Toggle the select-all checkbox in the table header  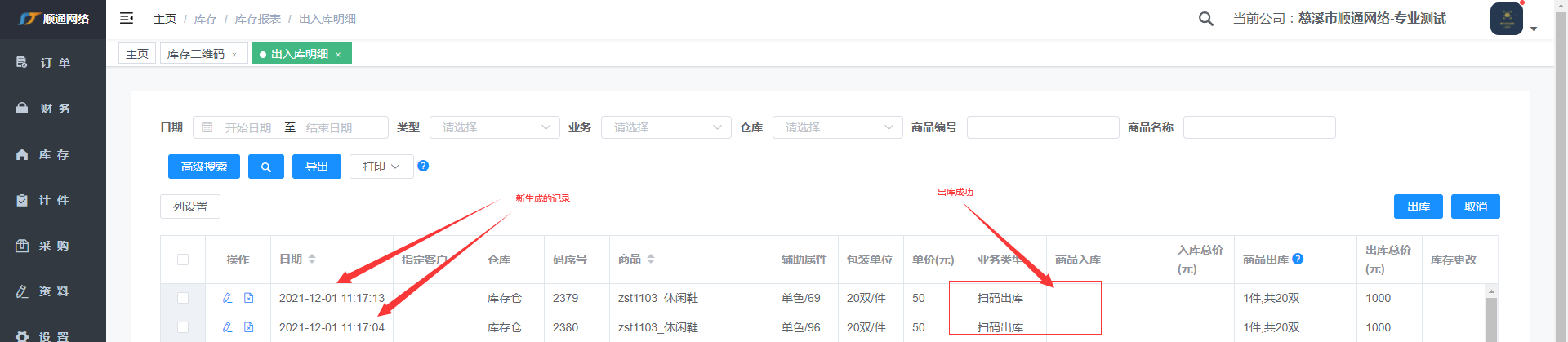click(x=183, y=260)
